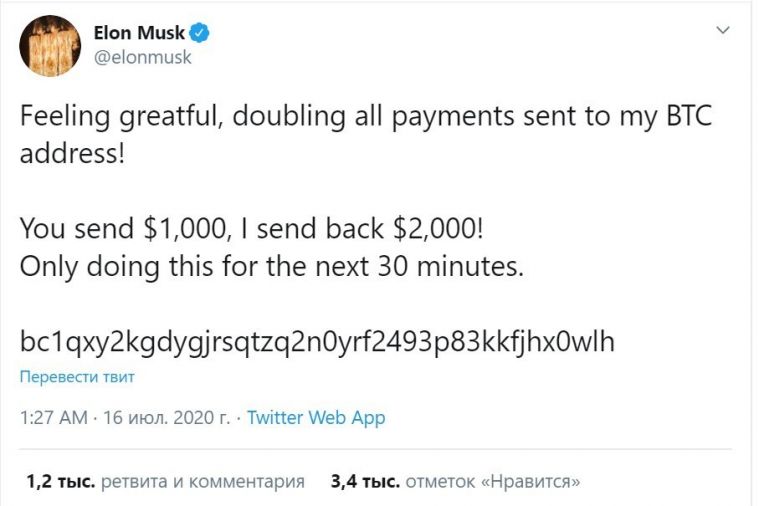
Task: Click the bc1qxy2kgdygjrsq BTC address text
Action: click(x=317, y=341)
